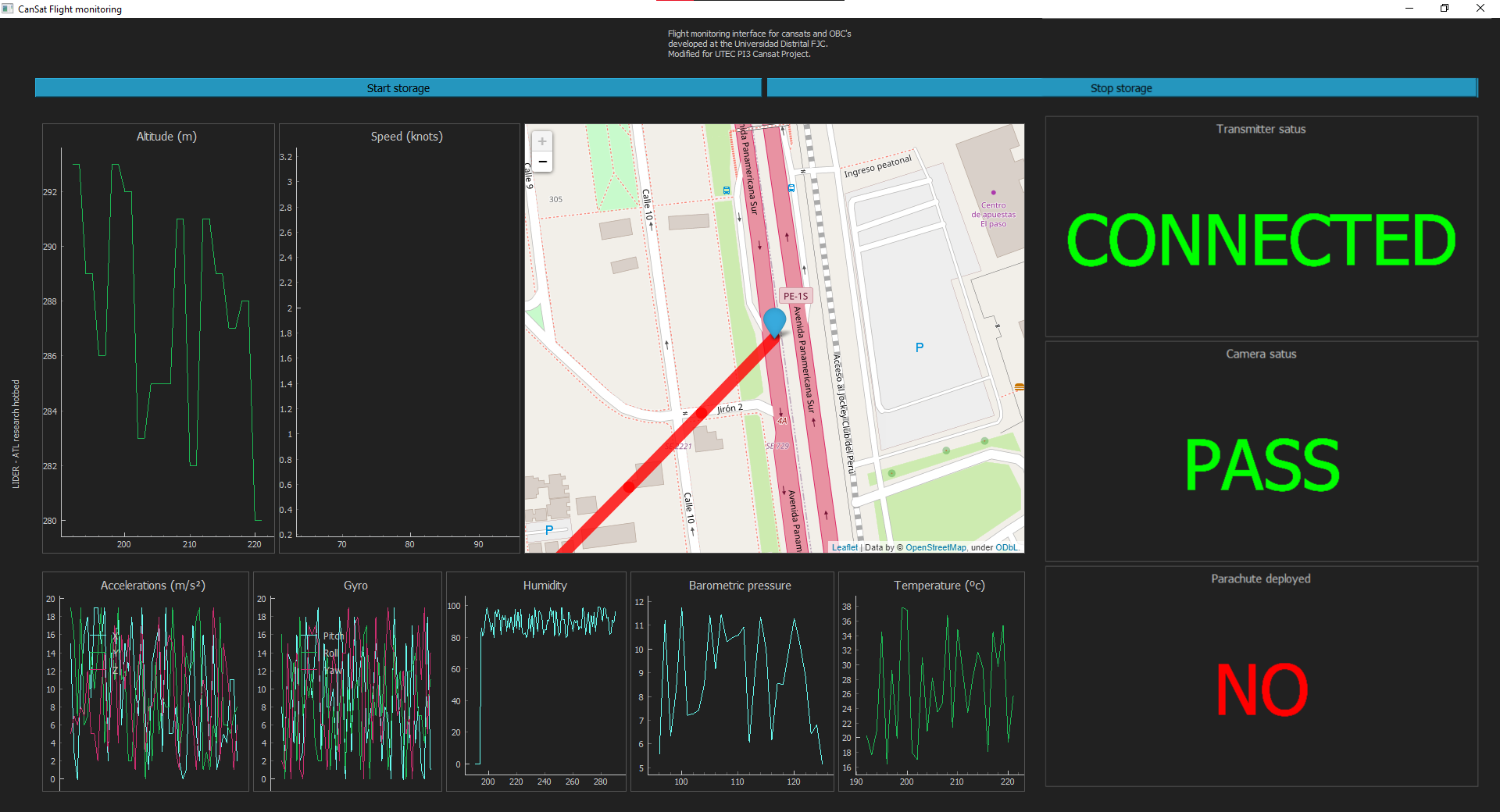Toggle the Yaw series in the Gyro legend
The image size is (1500, 812).
332,670
